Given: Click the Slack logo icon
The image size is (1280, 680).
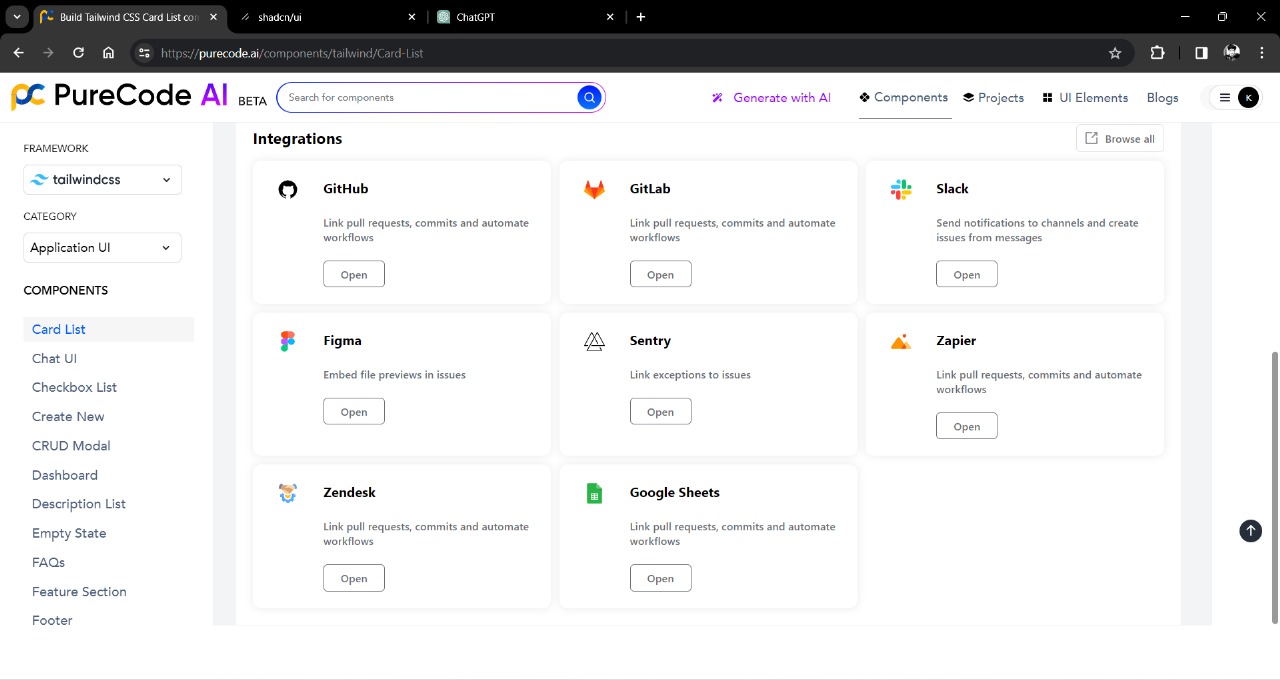Looking at the screenshot, I should pyautogui.click(x=901, y=189).
